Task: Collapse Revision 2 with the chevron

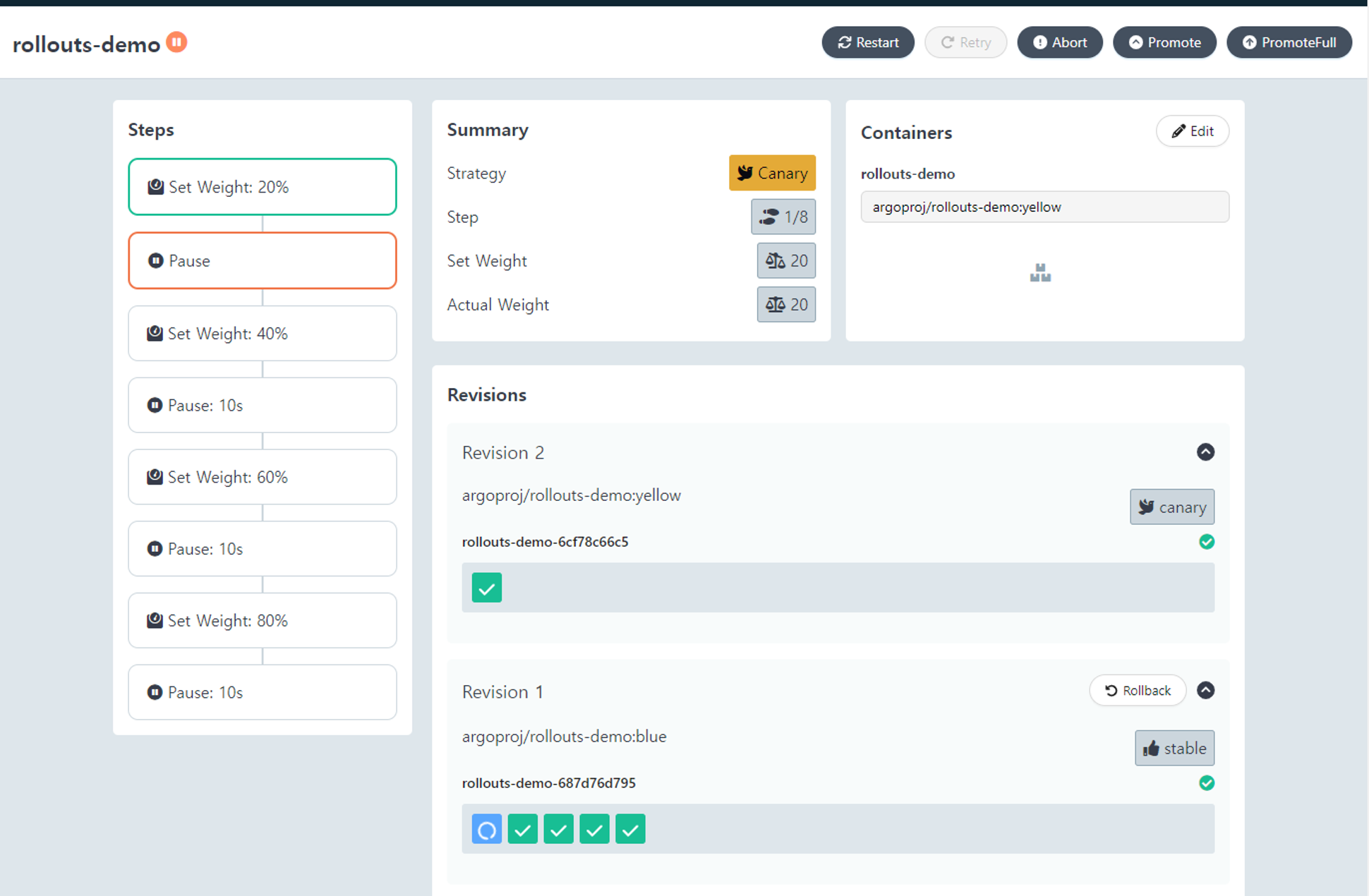Action: [x=1205, y=452]
